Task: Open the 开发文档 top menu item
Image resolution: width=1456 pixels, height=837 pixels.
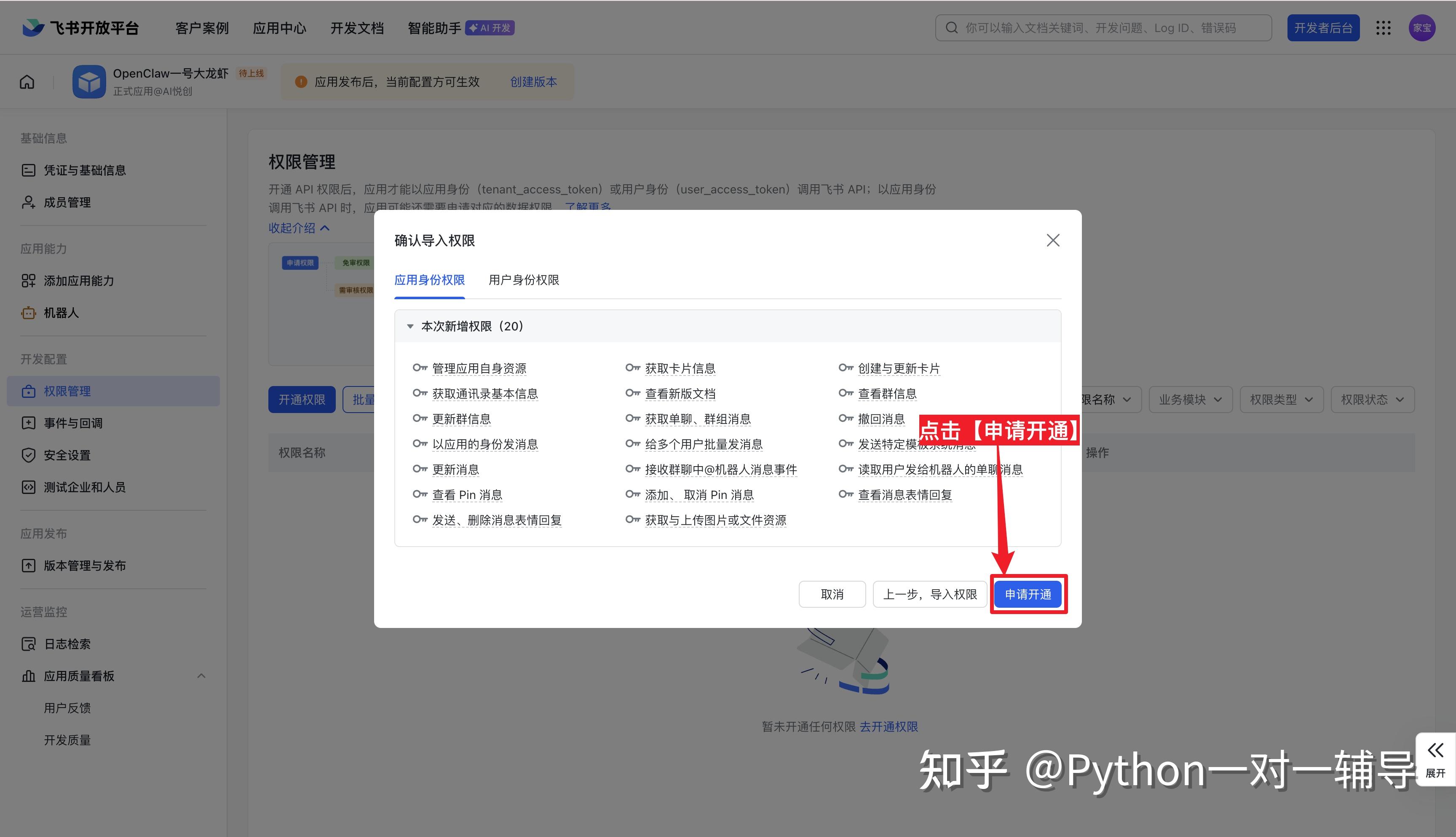Action: pyautogui.click(x=357, y=27)
